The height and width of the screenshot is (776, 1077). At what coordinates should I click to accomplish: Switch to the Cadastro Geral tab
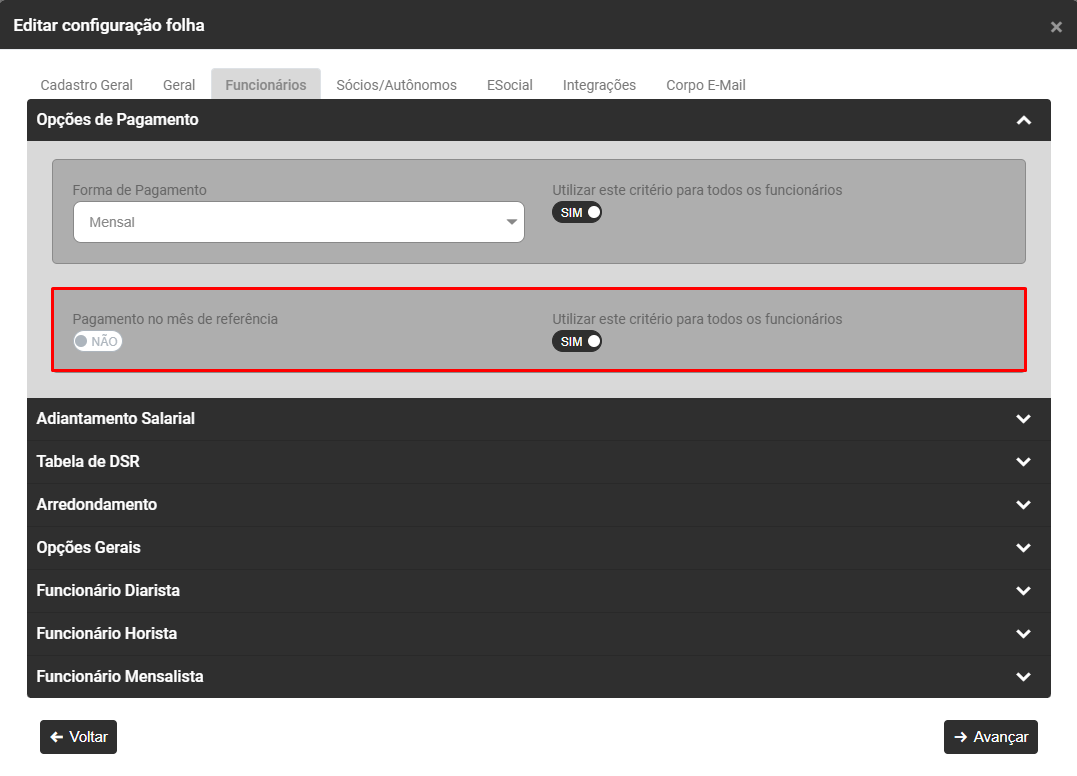[x=87, y=85]
